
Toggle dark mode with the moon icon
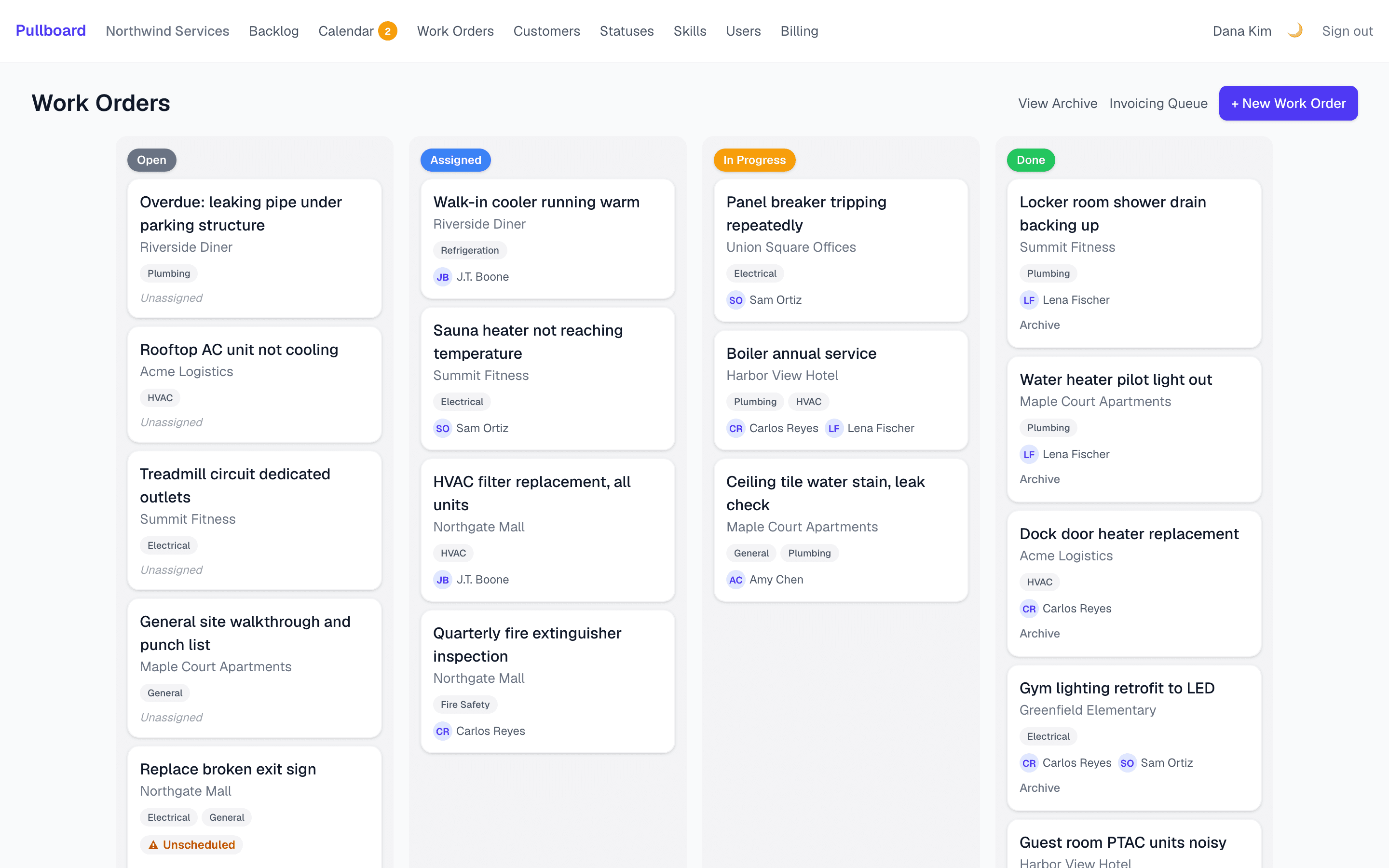coord(1295,31)
